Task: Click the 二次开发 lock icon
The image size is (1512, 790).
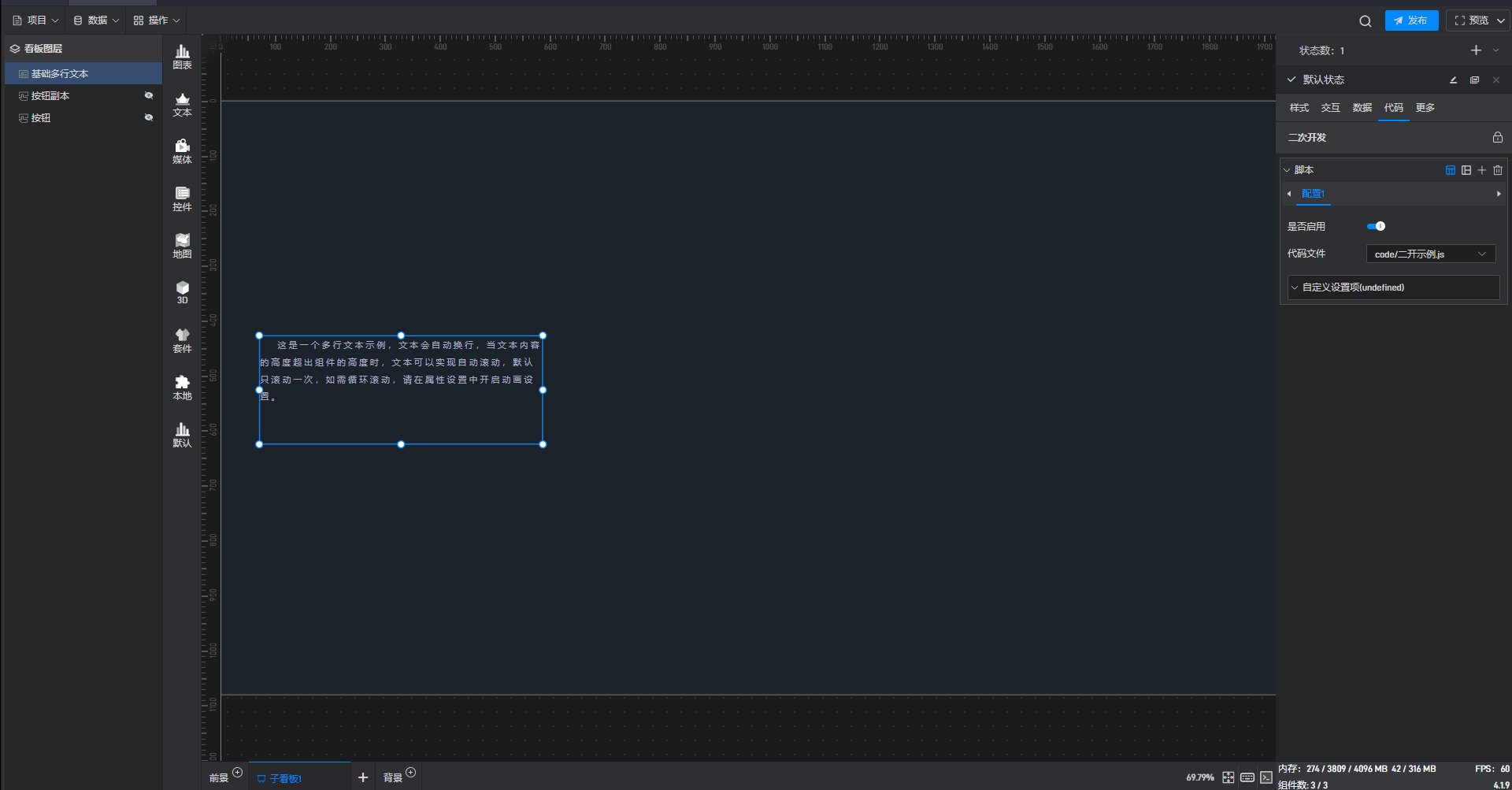Action: pos(1498,137)
